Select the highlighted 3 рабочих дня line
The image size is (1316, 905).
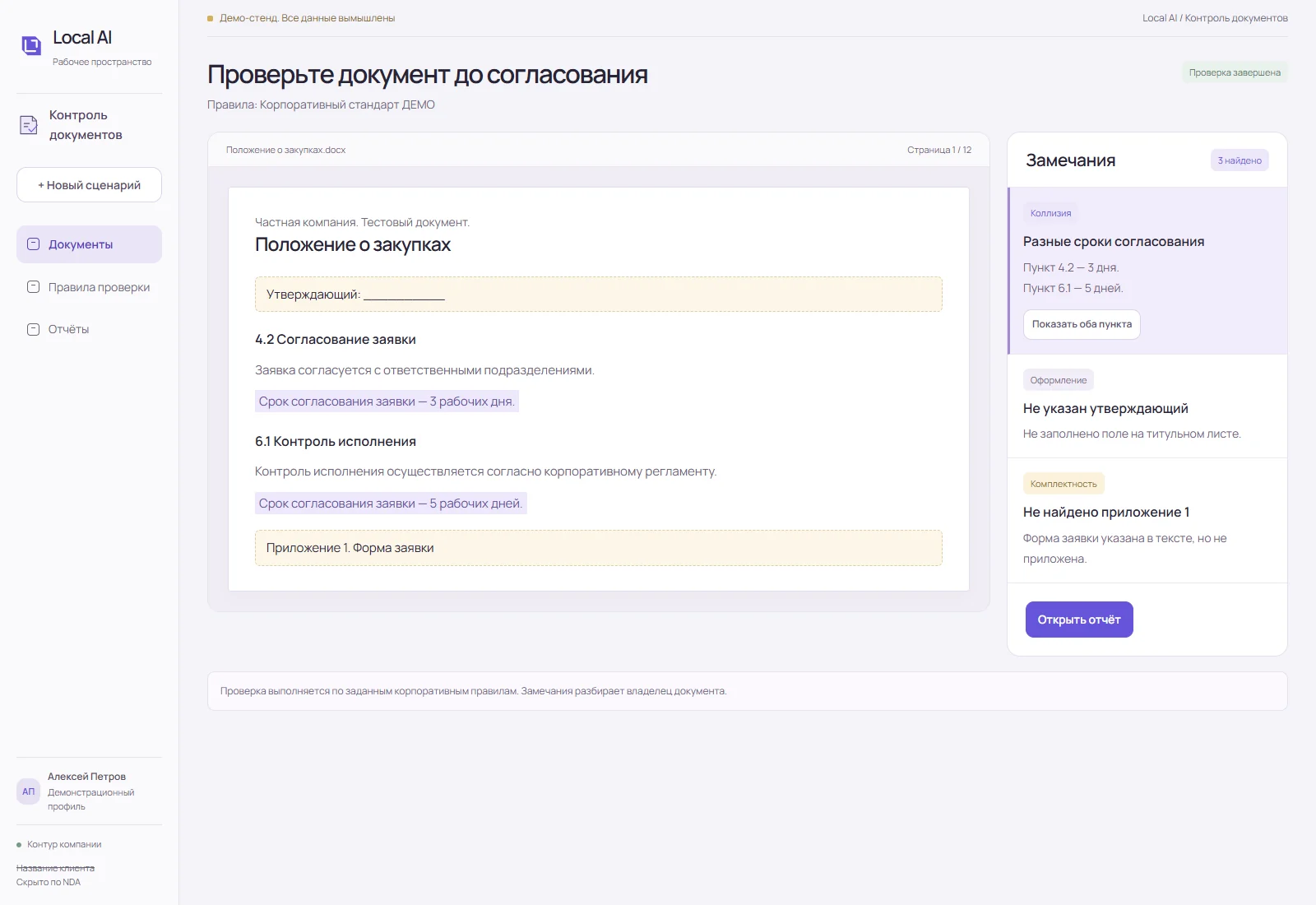387,401
